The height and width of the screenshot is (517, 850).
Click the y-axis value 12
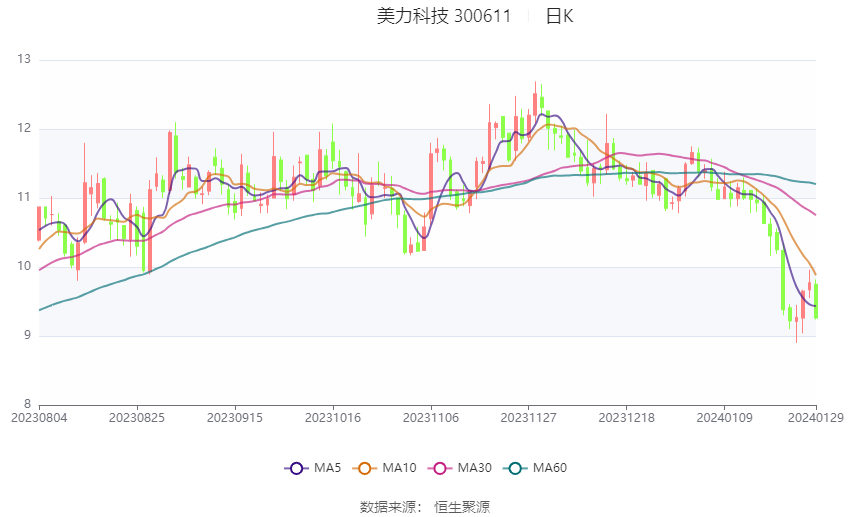pyautogui.click(x=24, y=128)
